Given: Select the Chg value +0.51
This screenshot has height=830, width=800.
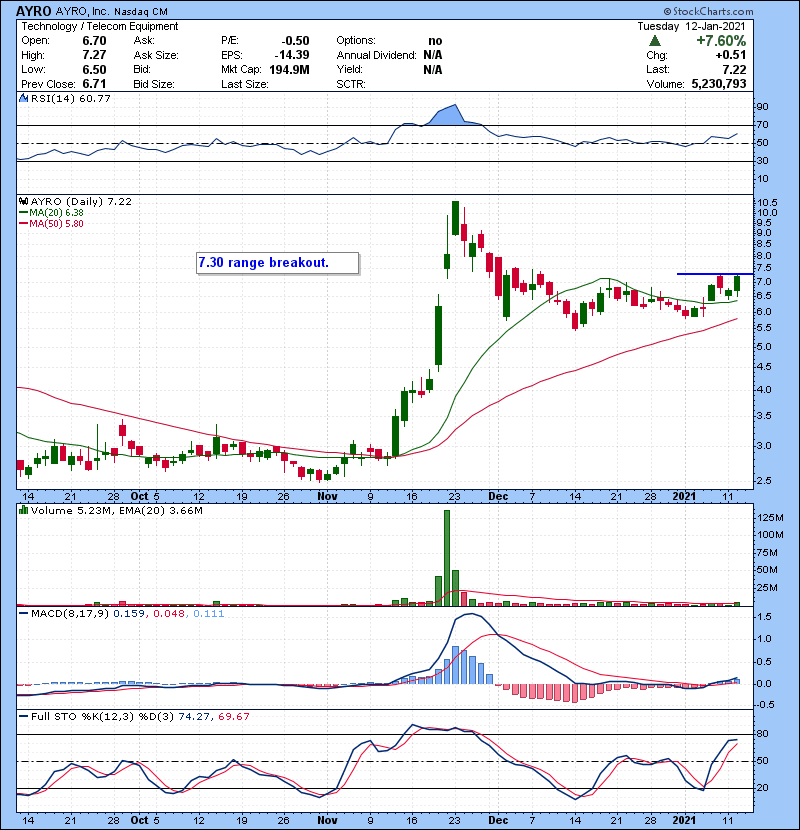Looking at the screenshot, I should tap(731, 55).
